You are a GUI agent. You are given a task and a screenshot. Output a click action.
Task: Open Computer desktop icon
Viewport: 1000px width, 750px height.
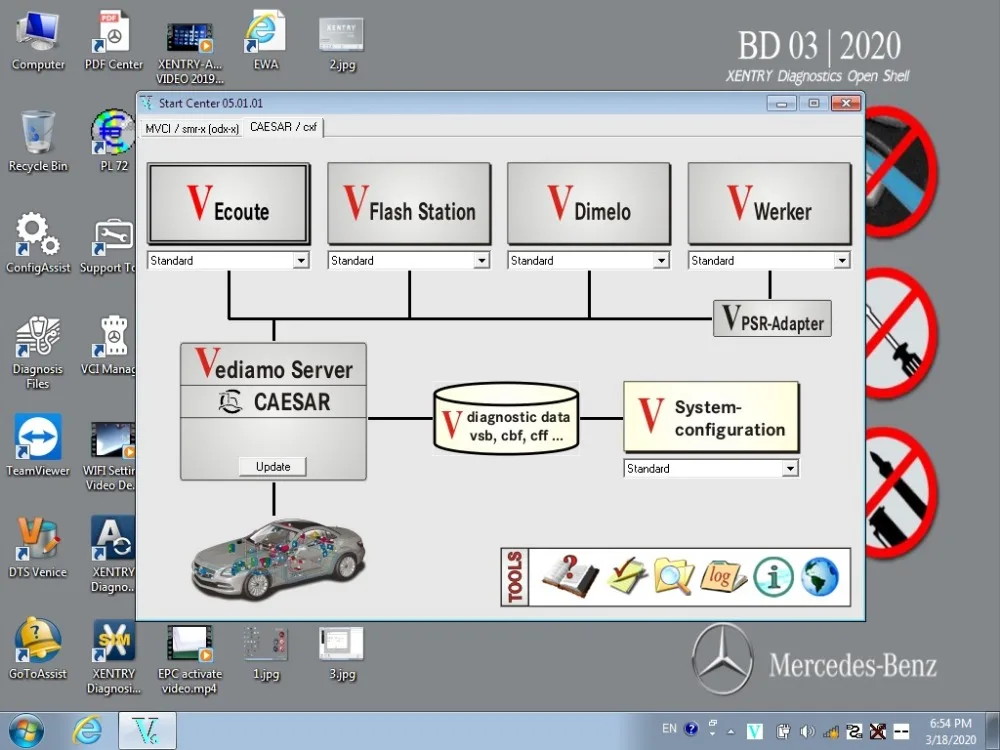tap(38, 41)
